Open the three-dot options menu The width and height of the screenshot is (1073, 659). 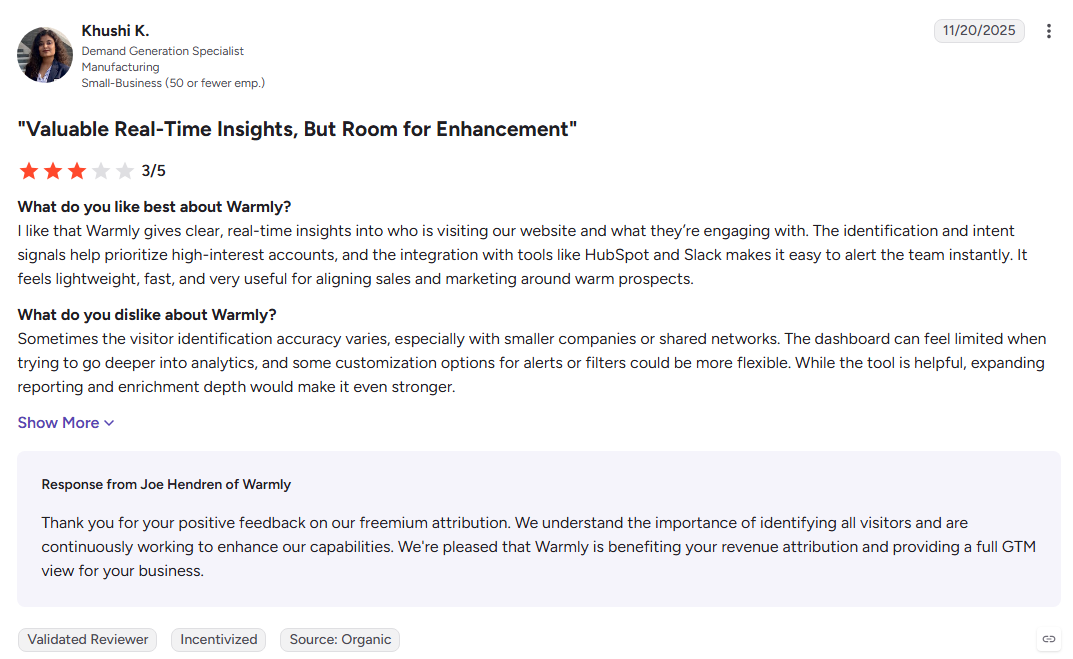1048,31
